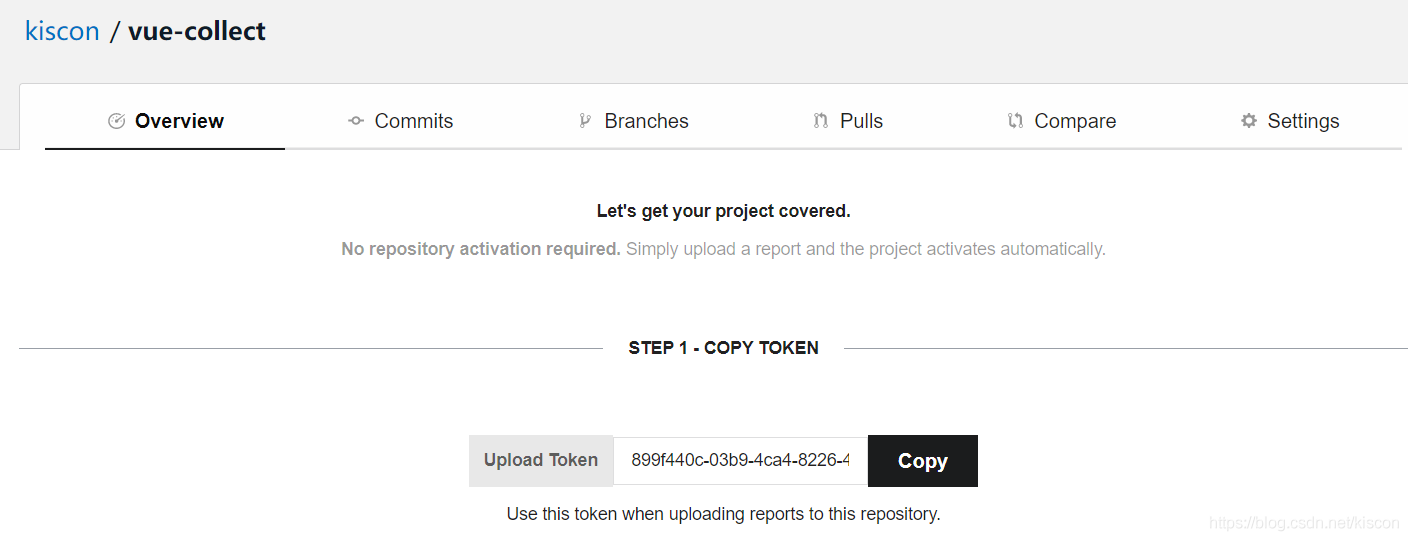Image resolution: width=1408 pixels, height=541 pixels.
Task: Click the STEP 1 - COPY TOKEN heading
Action: pos(723,348)
